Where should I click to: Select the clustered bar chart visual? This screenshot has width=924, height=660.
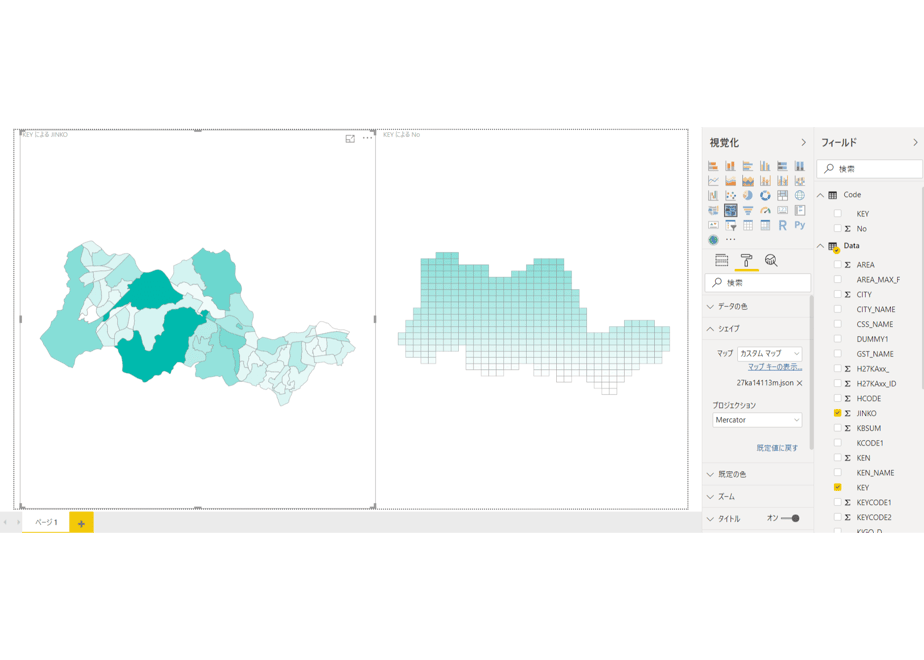[x=748, y=166]
